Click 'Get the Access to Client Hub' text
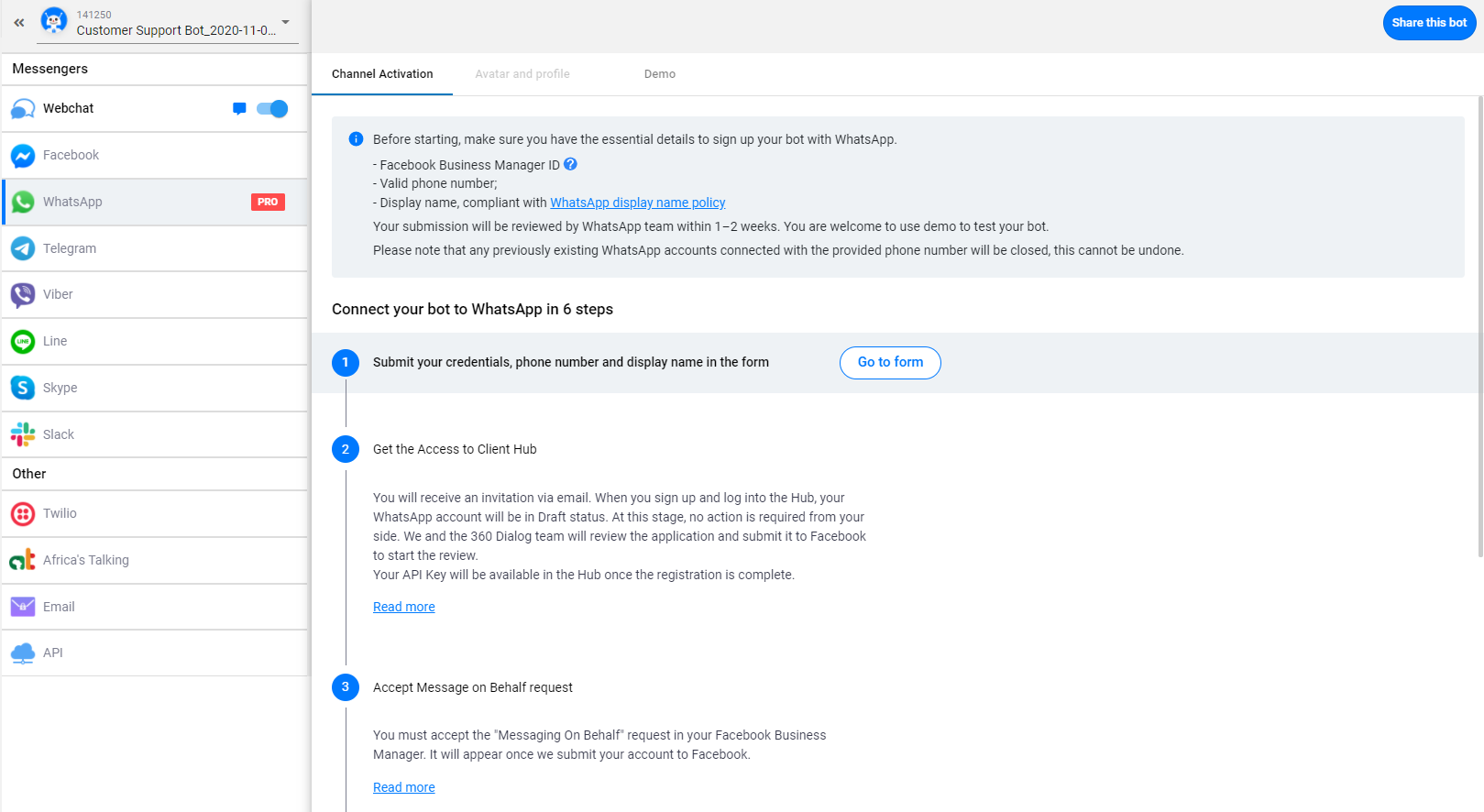This screenshot has width=1484, height=812. pos(455,449)
